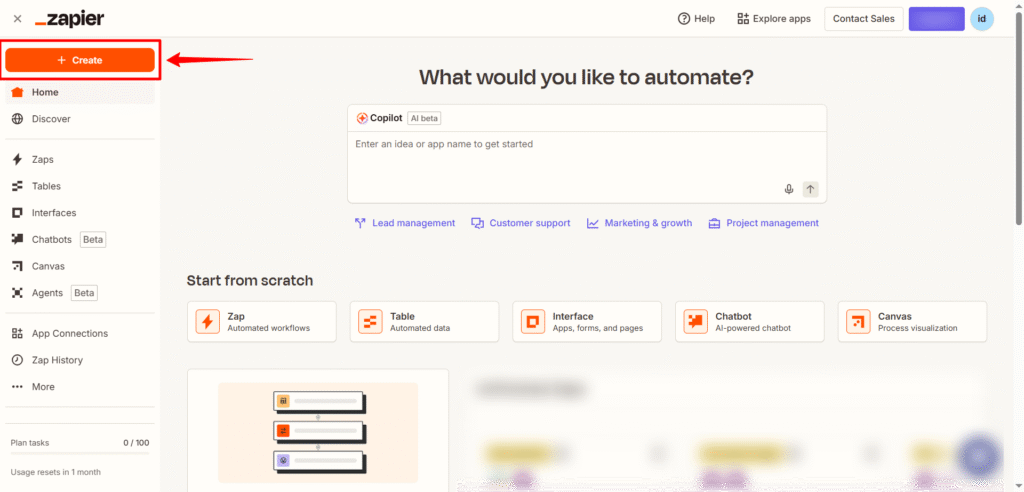The height and width of the screenshot is (492, 1024).
Task: Select the Customer support suggestion
Action: click(520, 223)
